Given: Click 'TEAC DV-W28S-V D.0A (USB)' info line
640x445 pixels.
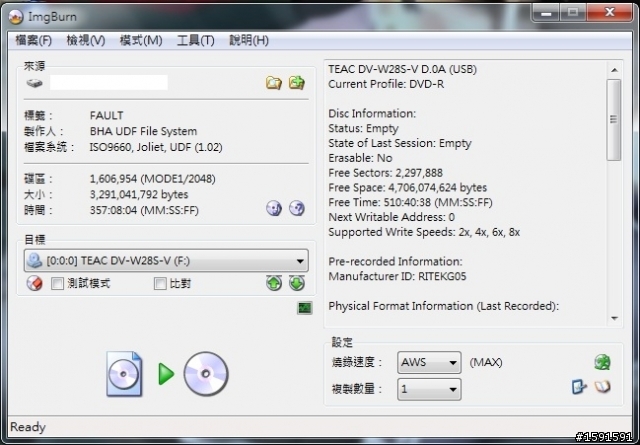Looking at the screenshot, I should pos(402,69).
